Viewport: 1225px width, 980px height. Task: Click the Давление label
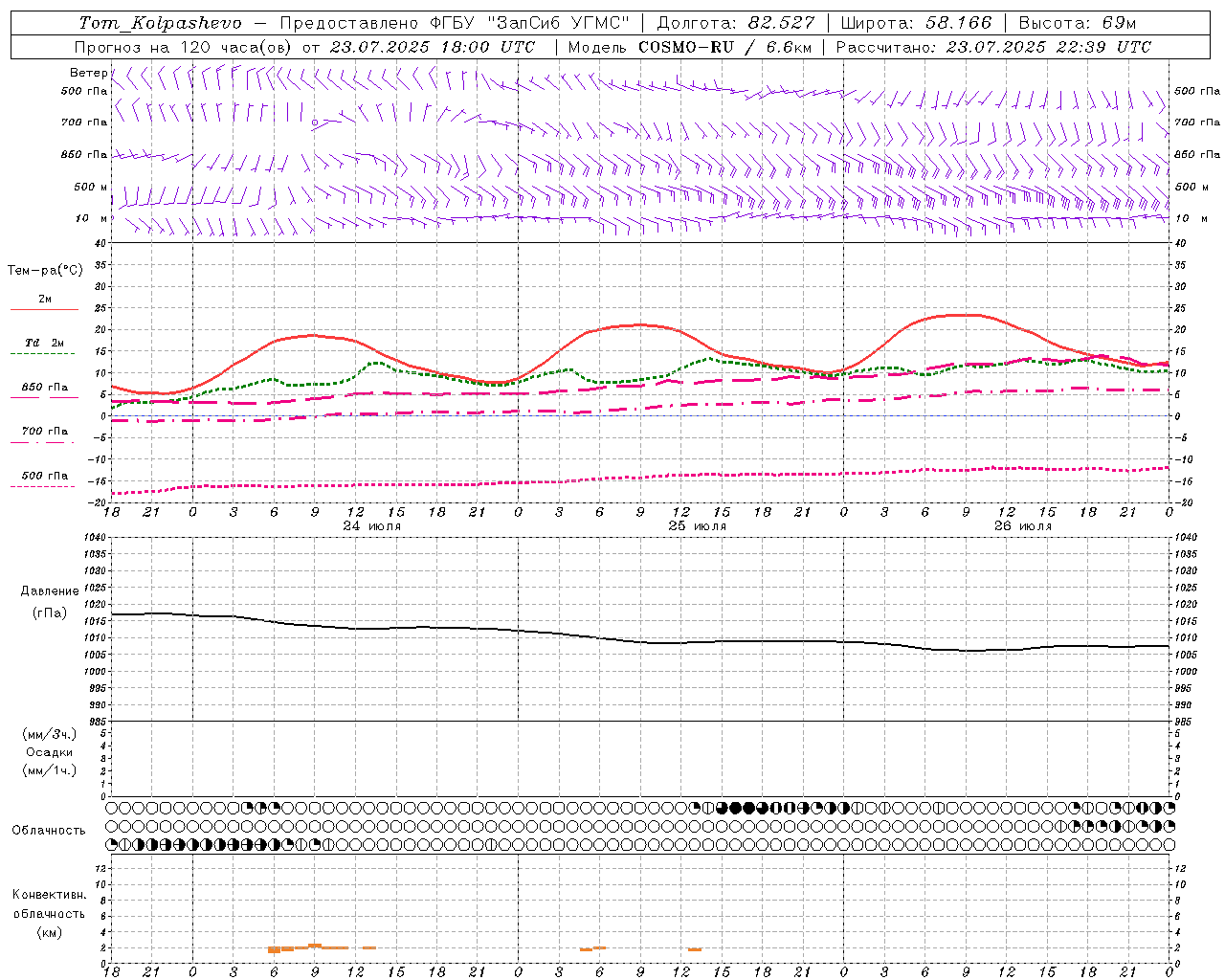50,591
